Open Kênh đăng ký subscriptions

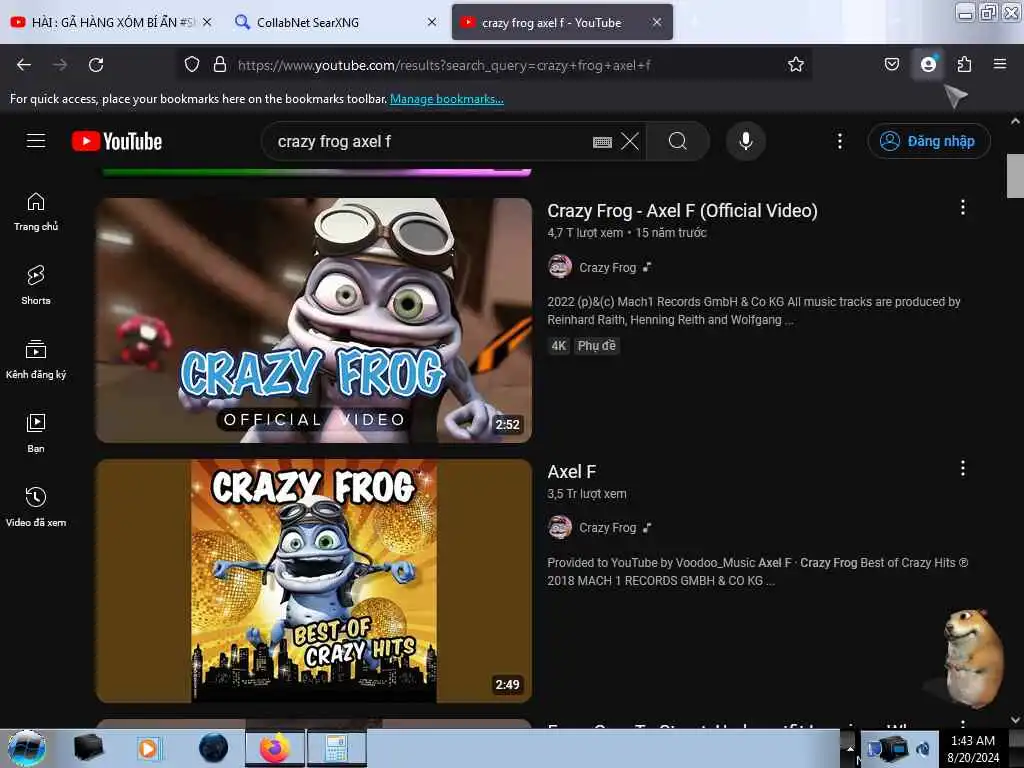coord(36,359)
